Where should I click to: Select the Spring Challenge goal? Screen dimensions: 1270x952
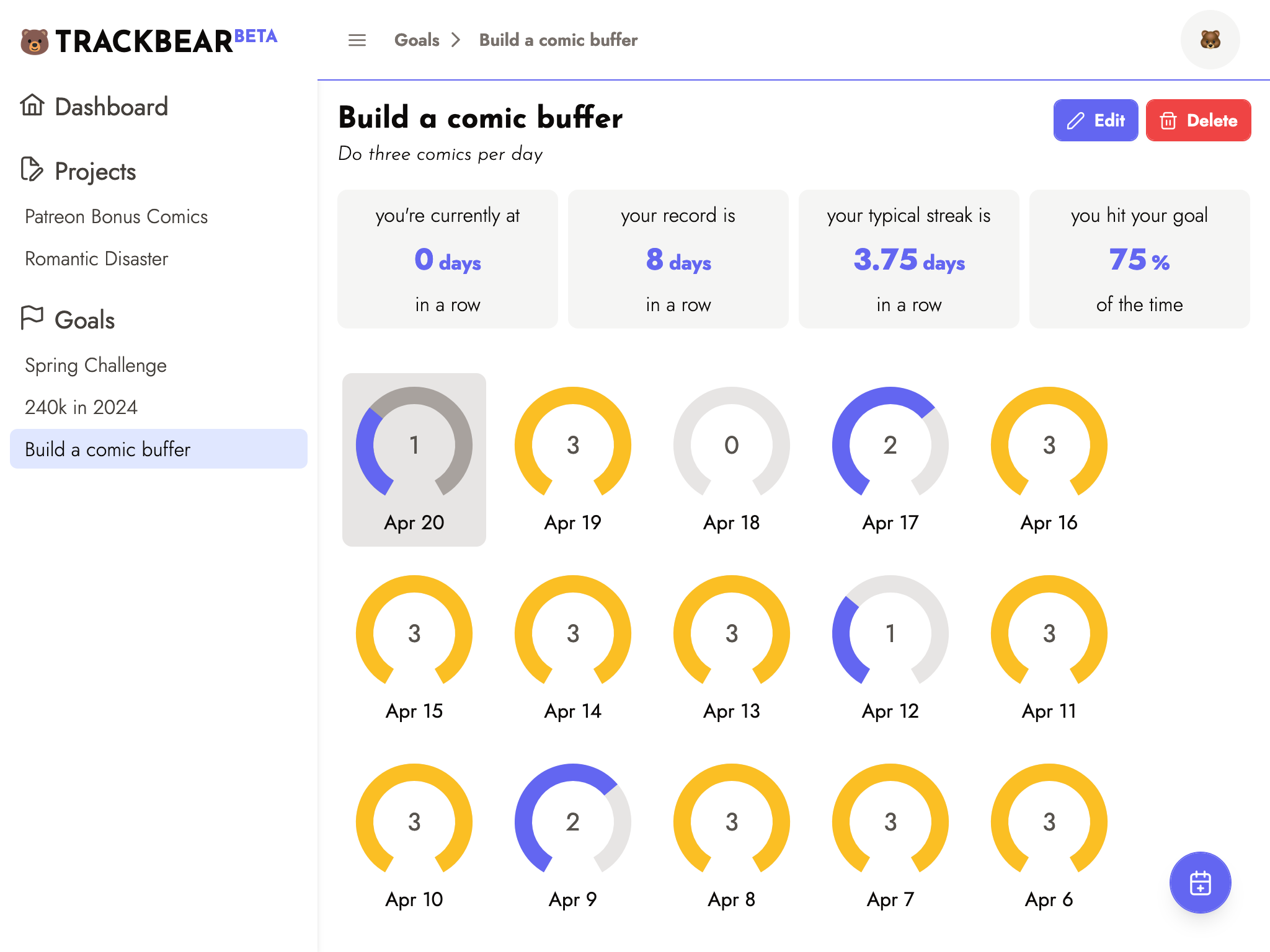[x=95, y=365]
